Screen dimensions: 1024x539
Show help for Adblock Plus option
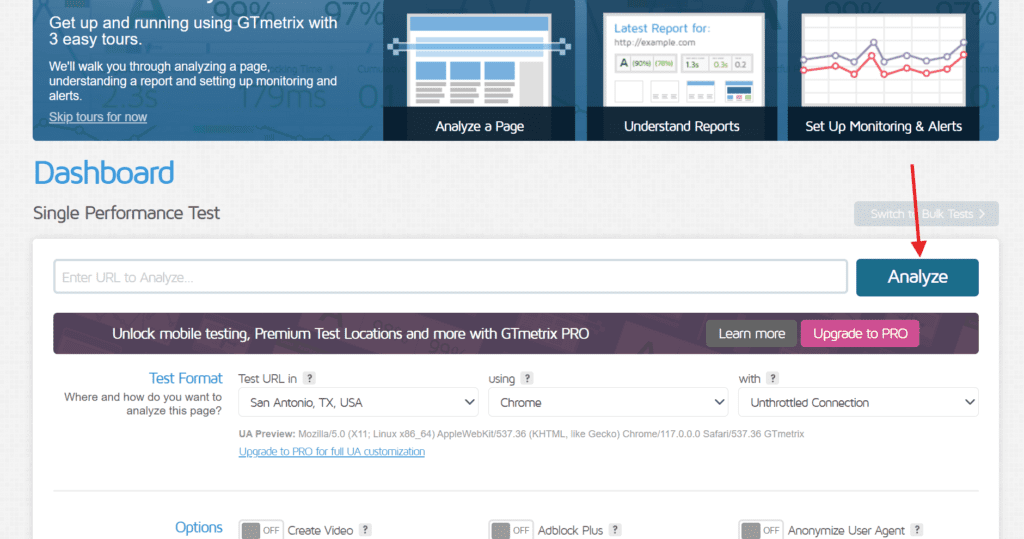[615, 530]
